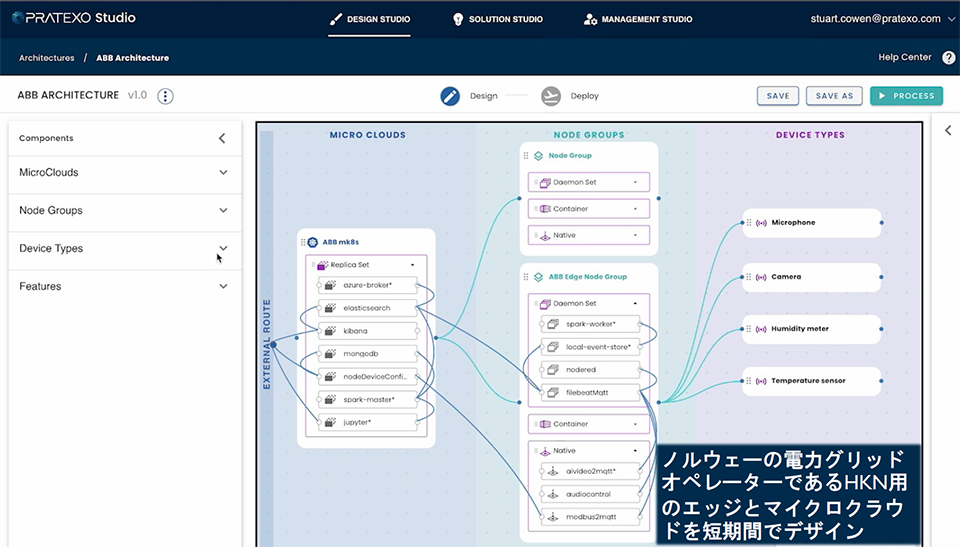Image resolution: width=960 pixels, height=547 pixels.
Task: Click the aivideo2mqtt* native icon
Action: point(553,472)
